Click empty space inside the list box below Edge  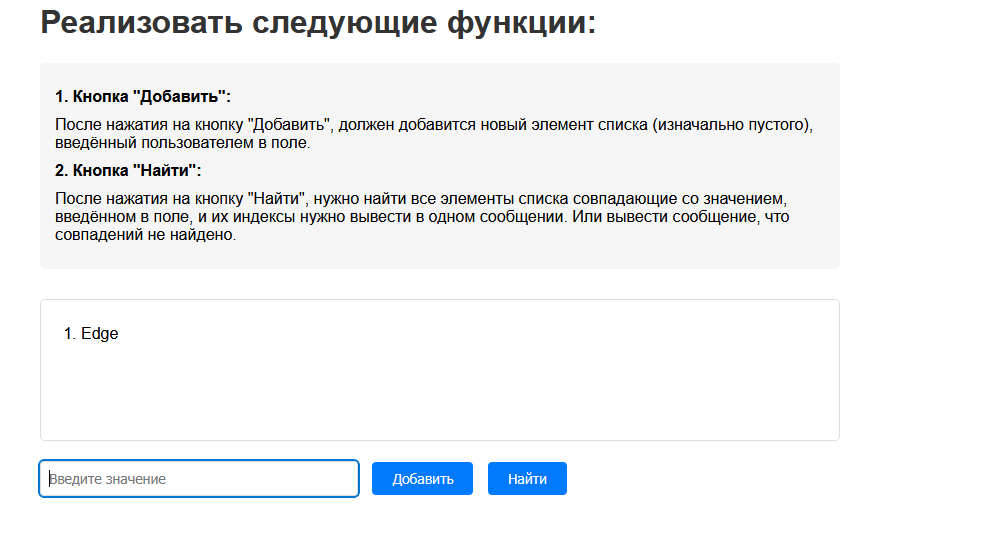click(x=440, y=395)
